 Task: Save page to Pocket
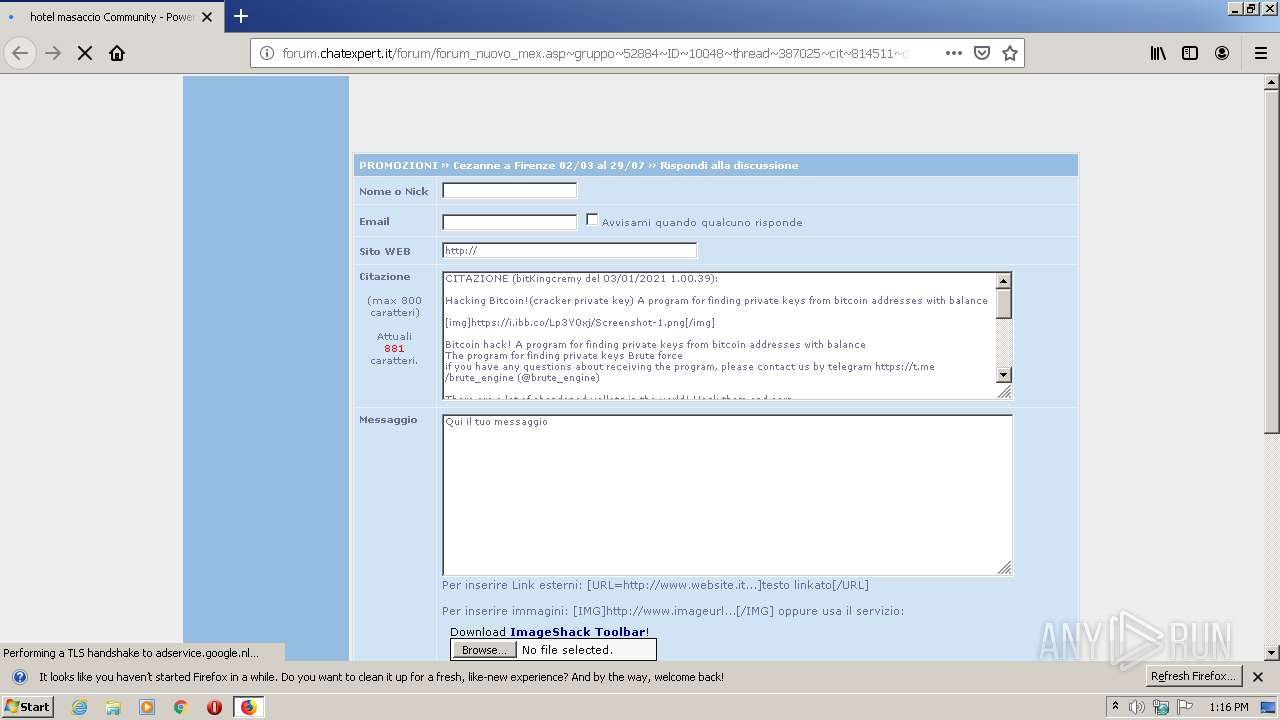coord(982,53)
